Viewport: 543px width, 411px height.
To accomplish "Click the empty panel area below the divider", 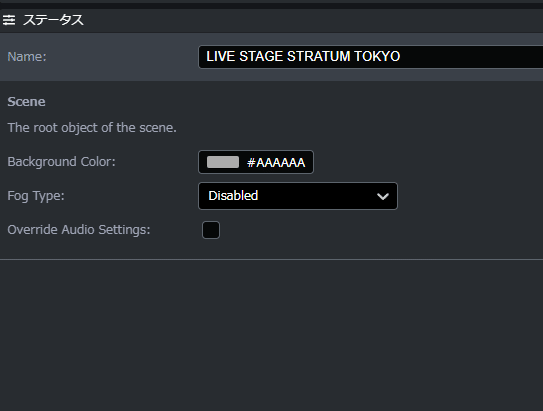I will [x=272, y=335].
